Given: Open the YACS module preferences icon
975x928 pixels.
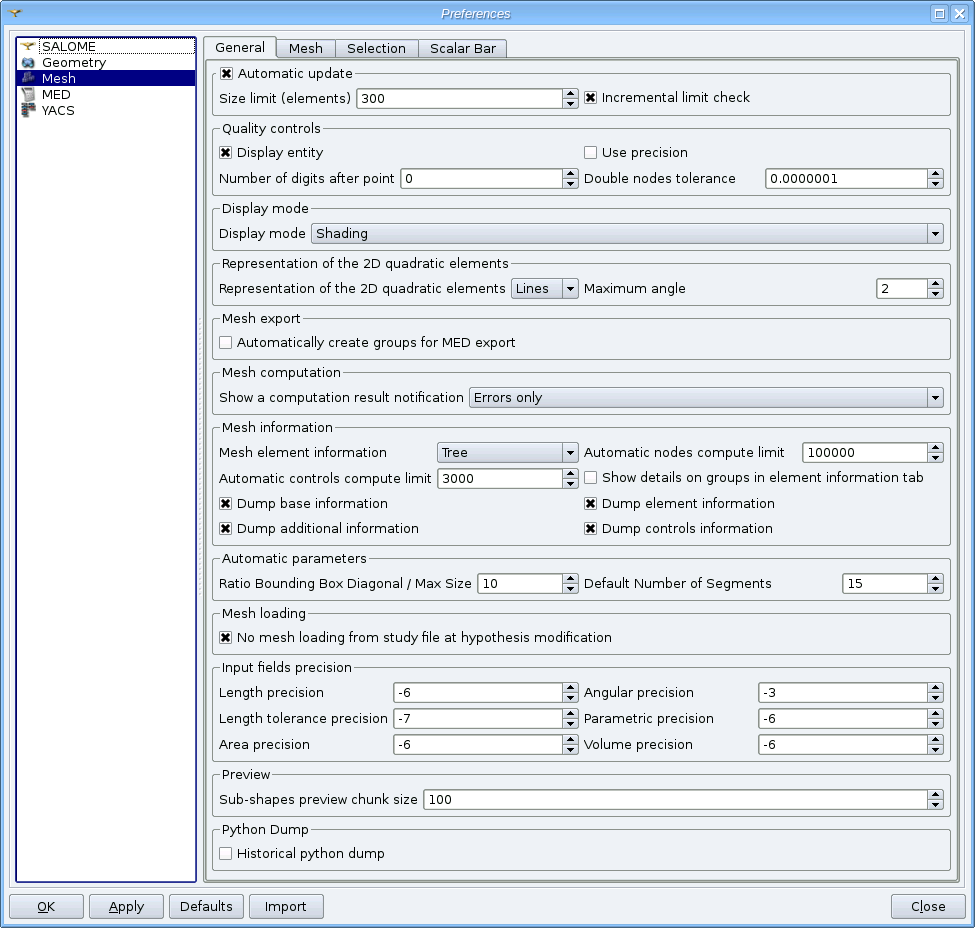Looking at the screenshot, I should tap(27, 111).
